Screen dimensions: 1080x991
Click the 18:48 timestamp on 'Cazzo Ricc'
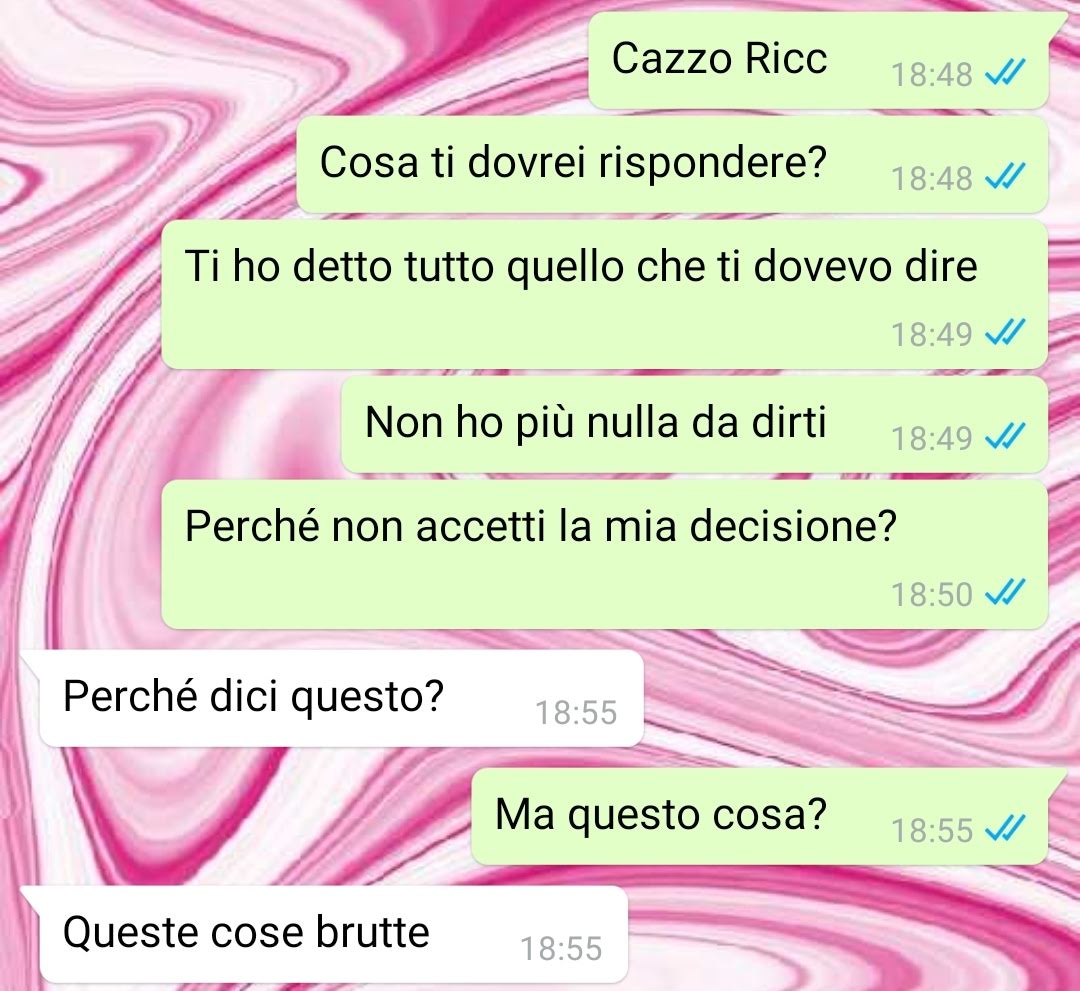(x=932, y=74)
